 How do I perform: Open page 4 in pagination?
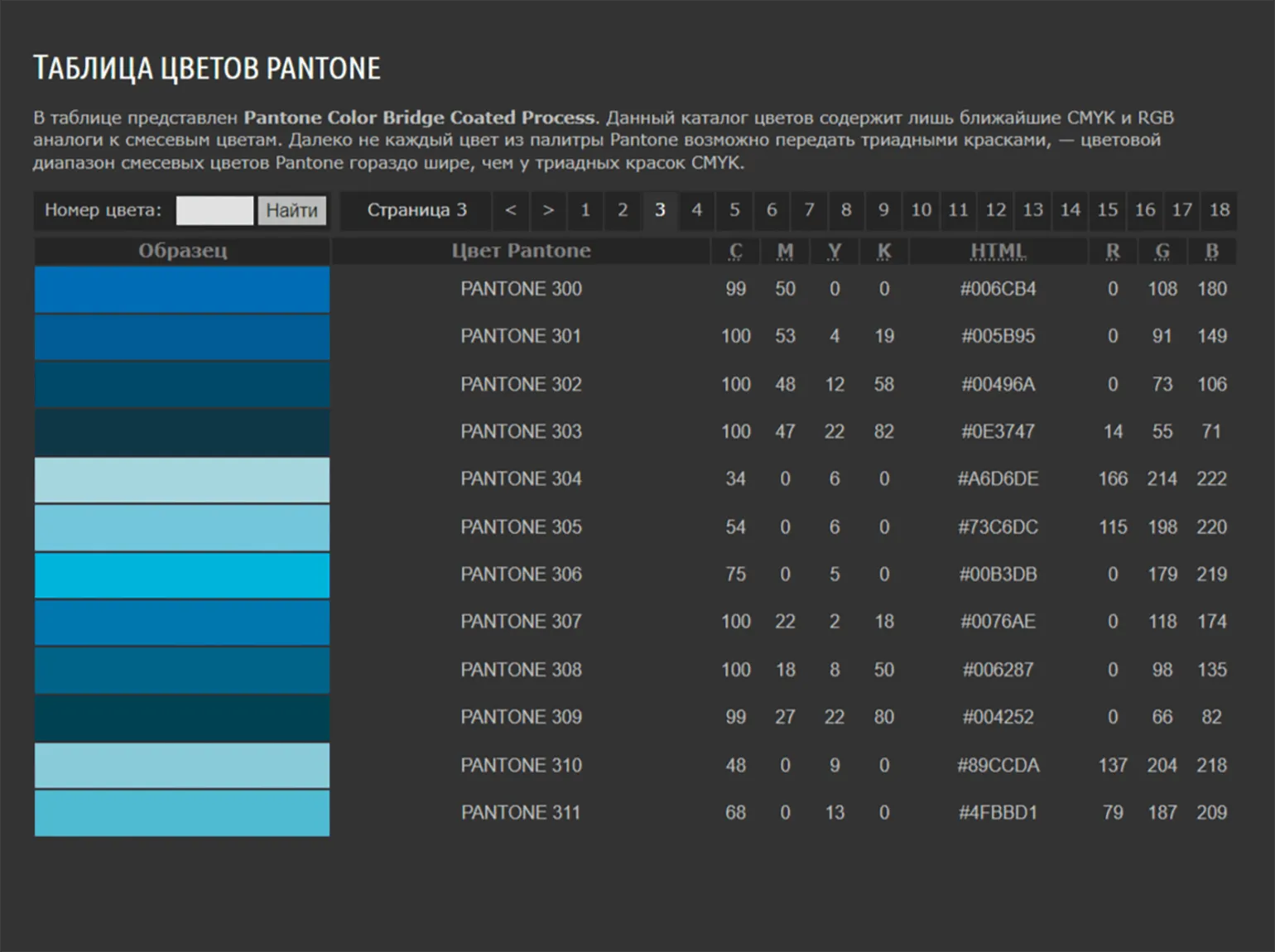point(697,210)
